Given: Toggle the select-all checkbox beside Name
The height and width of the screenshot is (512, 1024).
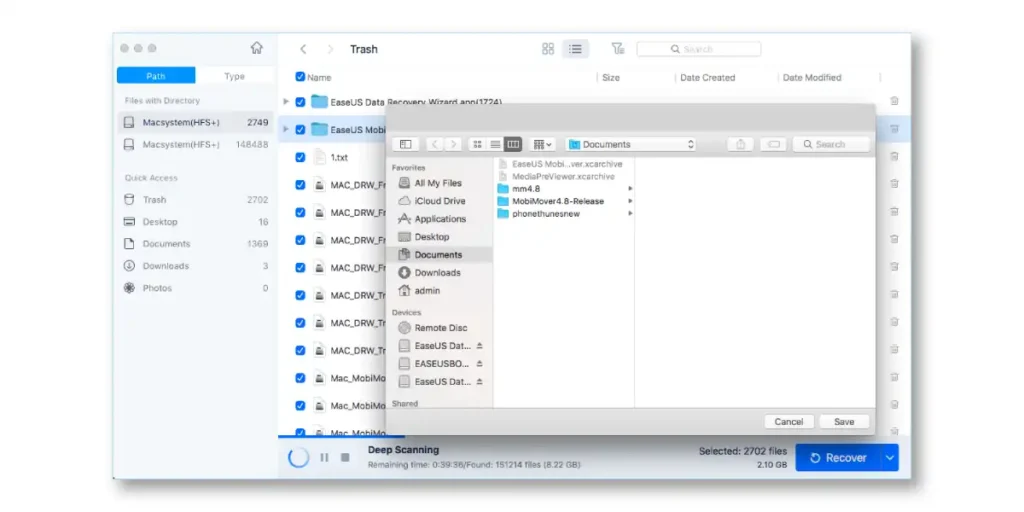Looking at the screenshot, I should [x=300, y=77].
